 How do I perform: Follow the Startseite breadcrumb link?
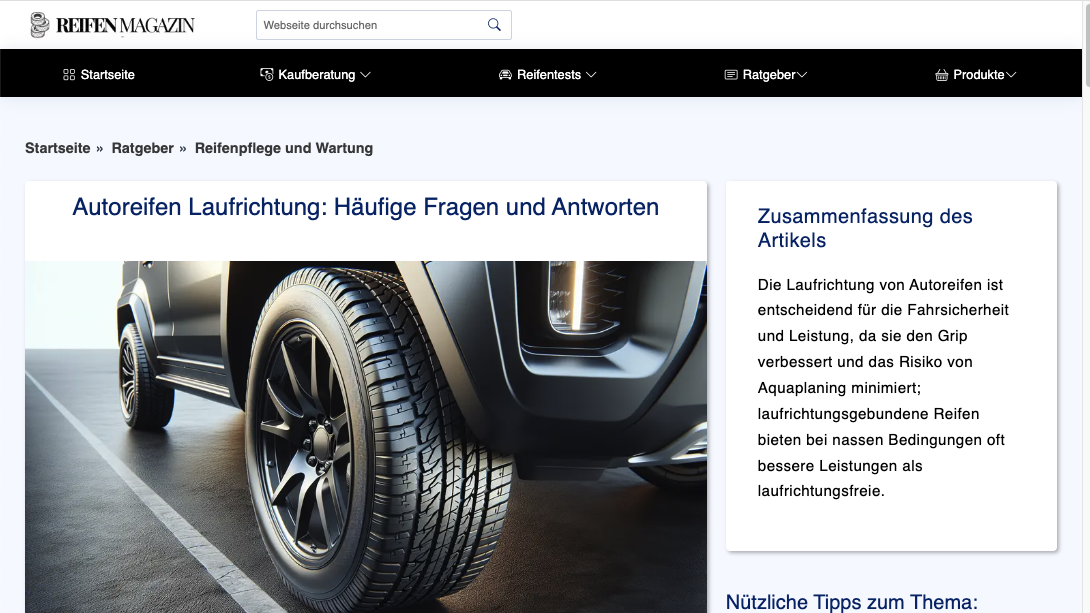[57, 148]
